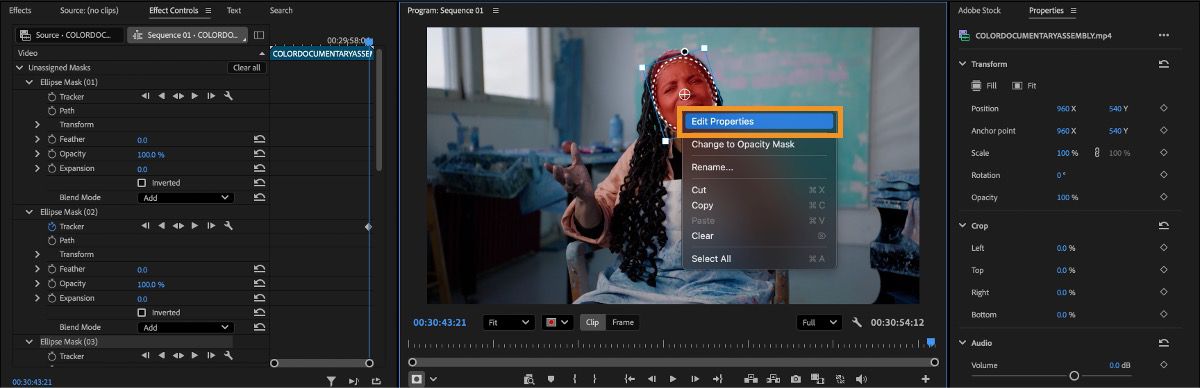Select the Clip mode button
The image size is (1200, 388).
(592, 322)
